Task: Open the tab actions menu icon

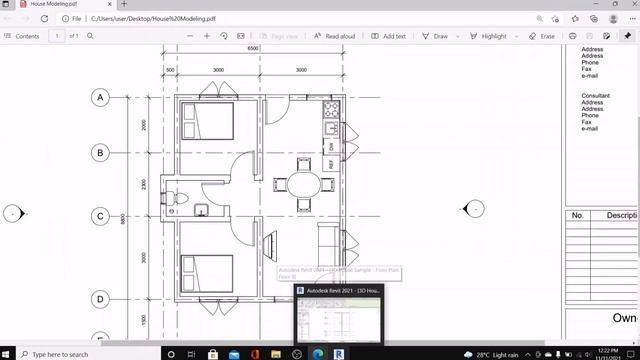Action: 6,4
